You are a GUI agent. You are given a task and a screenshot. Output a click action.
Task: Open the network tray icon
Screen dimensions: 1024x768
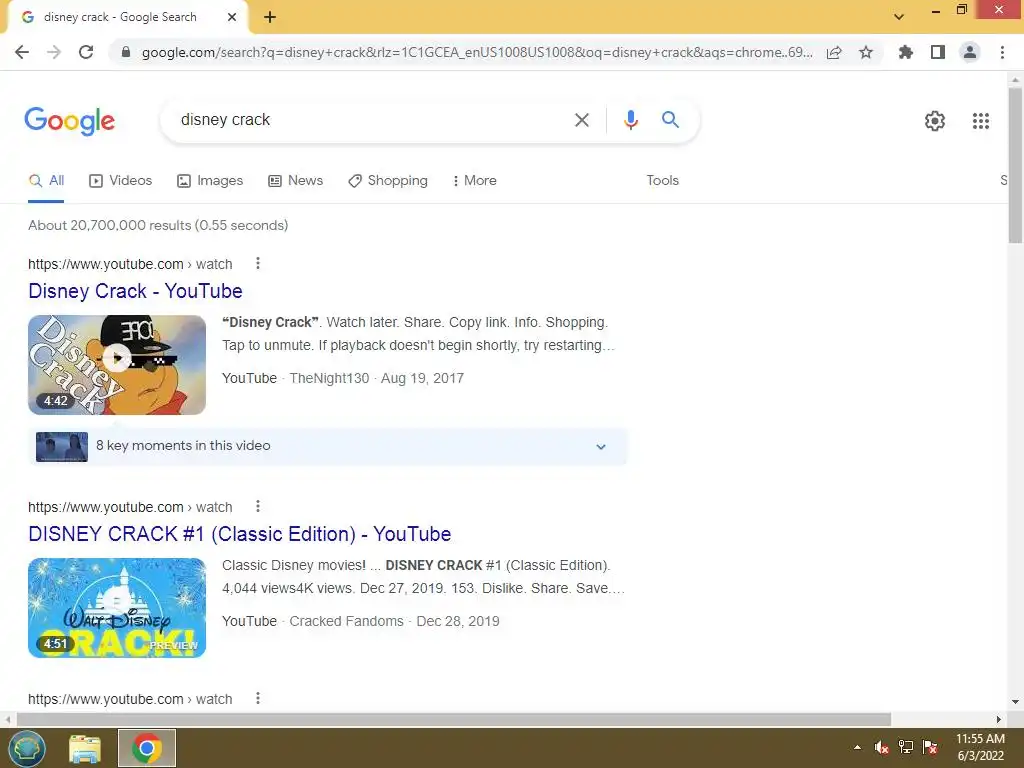click(906, 748)
